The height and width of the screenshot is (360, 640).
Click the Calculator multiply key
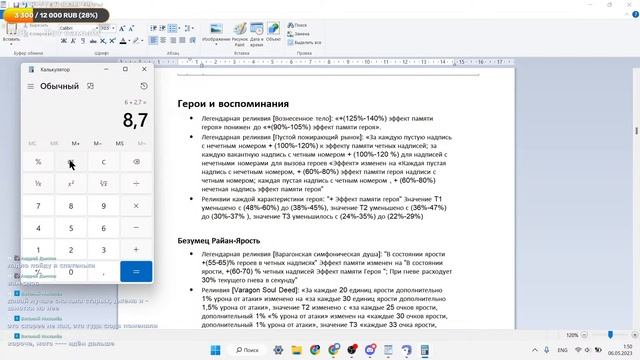(136, 206)
